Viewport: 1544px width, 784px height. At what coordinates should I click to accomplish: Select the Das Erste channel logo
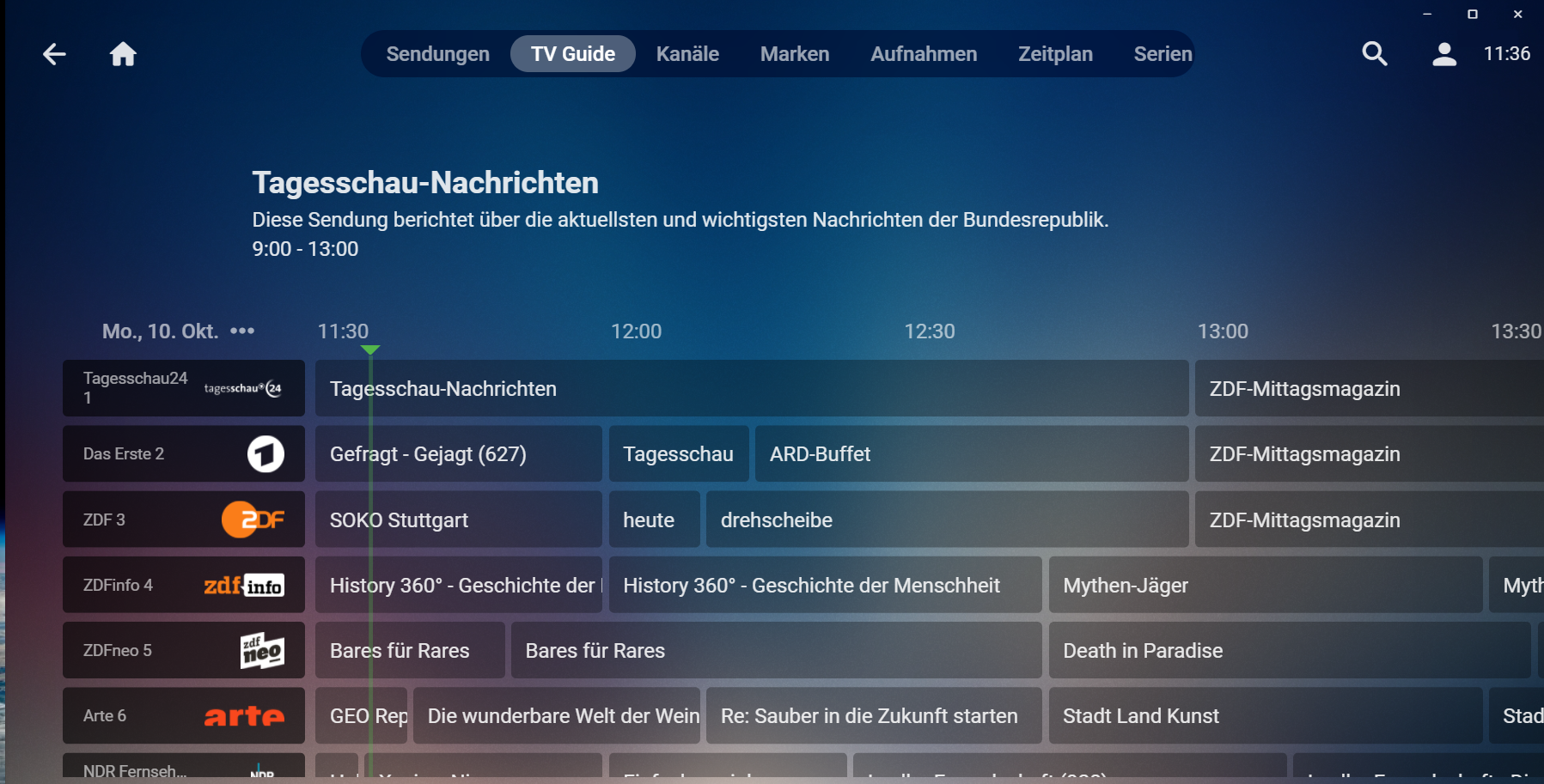[265, 454]
